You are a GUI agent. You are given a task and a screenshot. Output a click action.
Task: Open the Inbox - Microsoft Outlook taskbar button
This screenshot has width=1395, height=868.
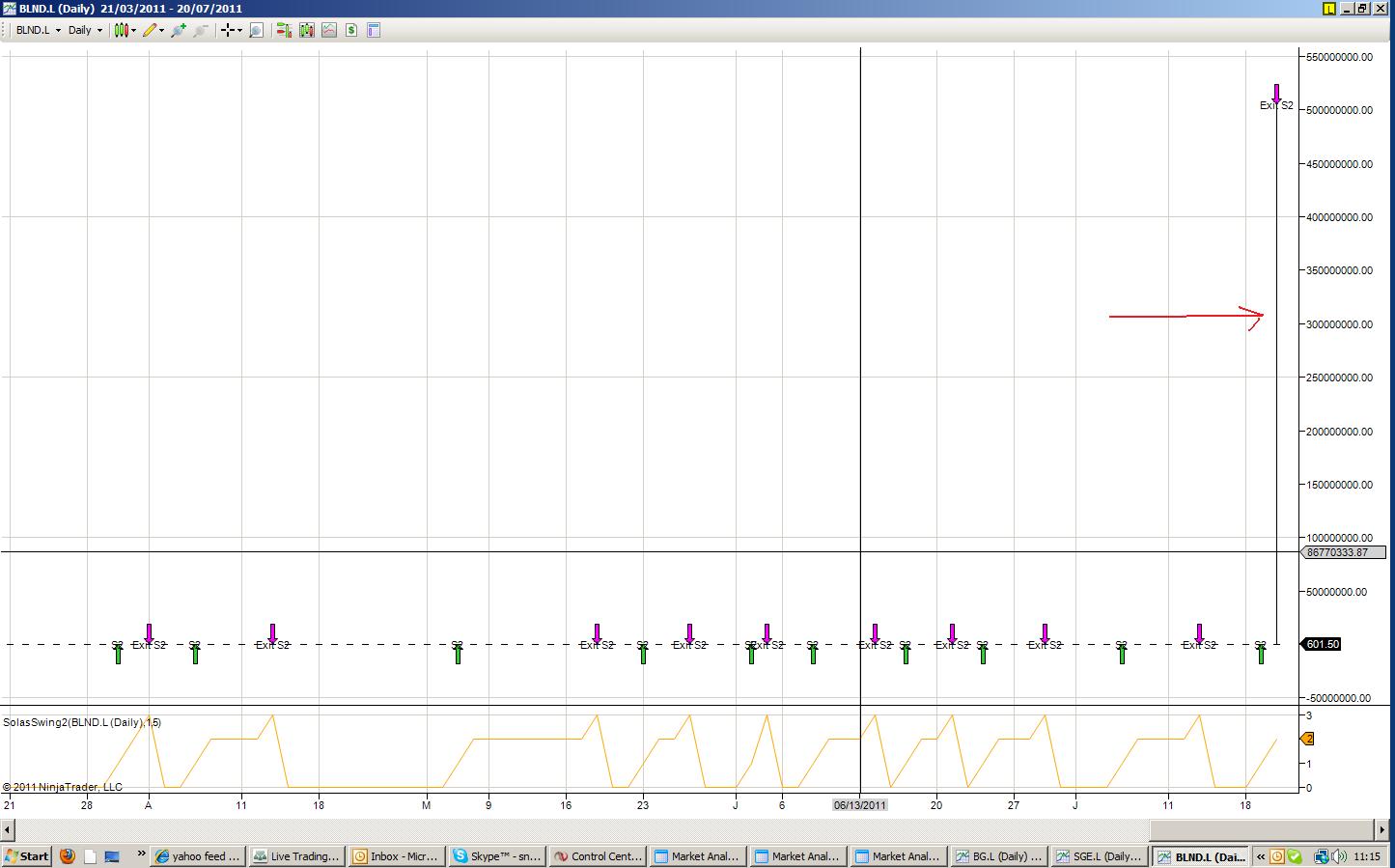397,856
